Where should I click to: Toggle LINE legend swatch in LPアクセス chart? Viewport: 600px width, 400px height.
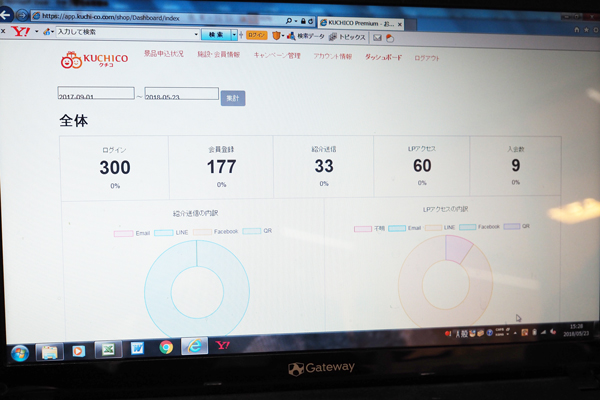click(x=433, y=228)
